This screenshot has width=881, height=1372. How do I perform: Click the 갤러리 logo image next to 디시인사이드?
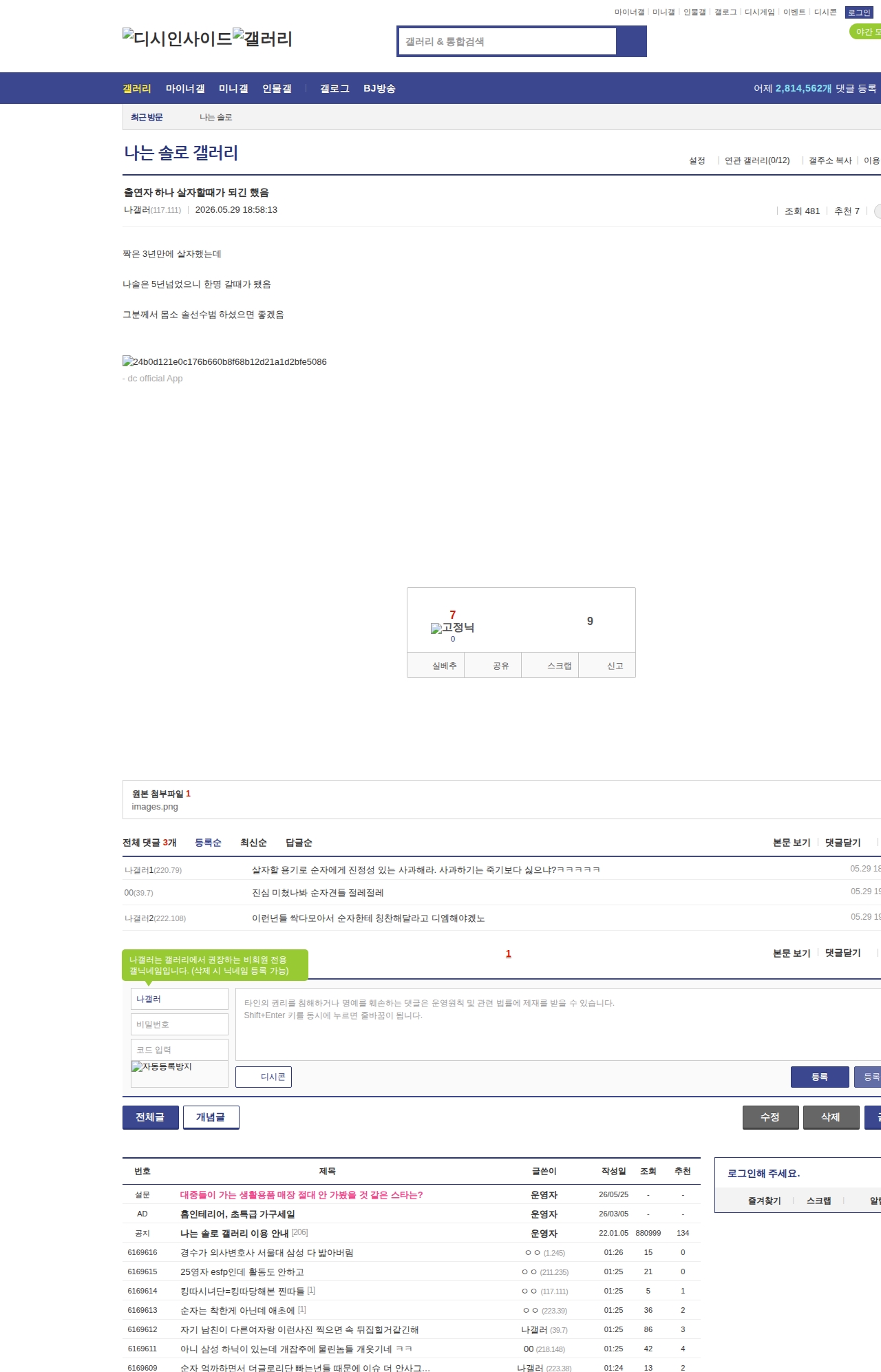pyautogui.click(x=262, y=39)
